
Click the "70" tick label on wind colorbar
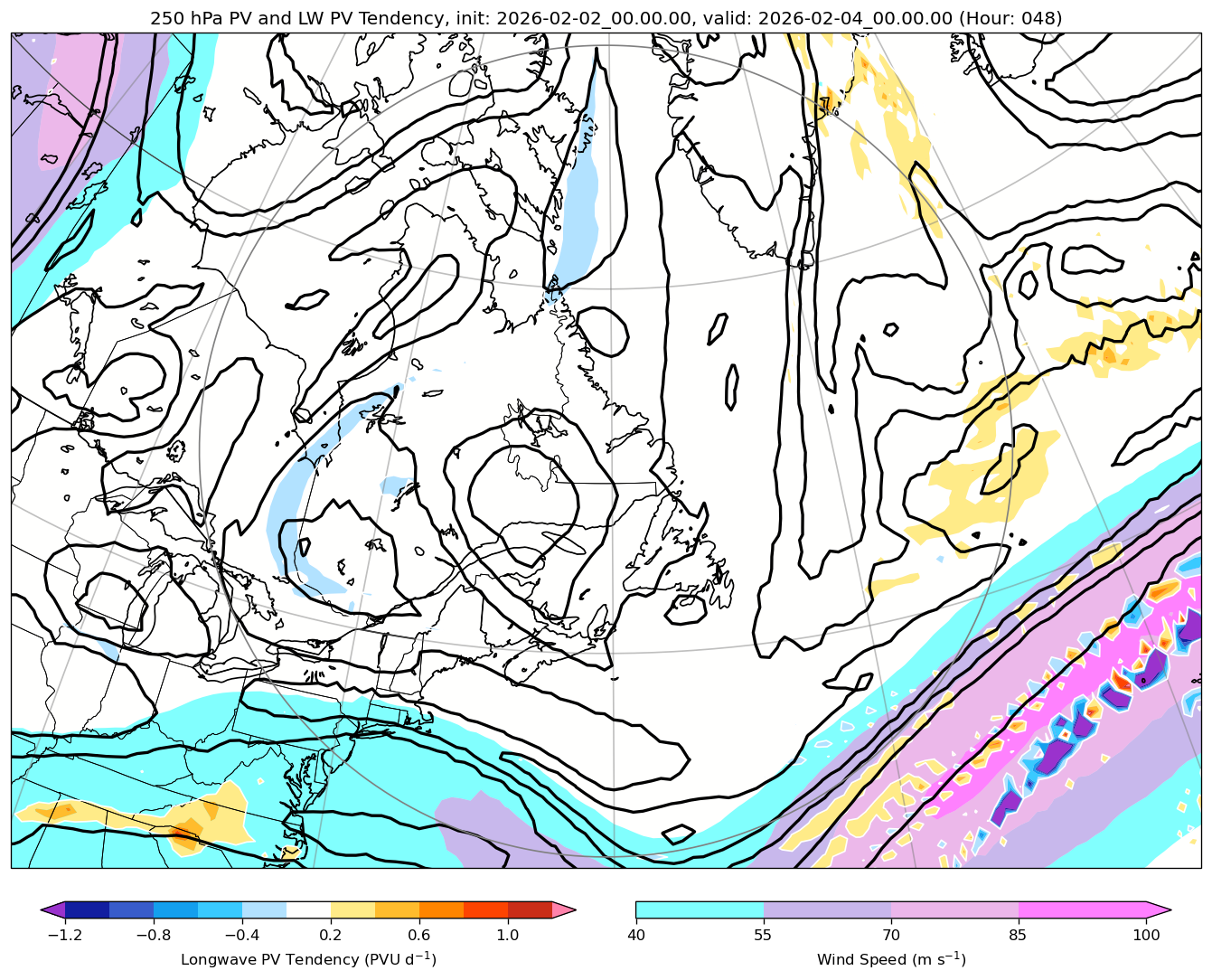891,935
